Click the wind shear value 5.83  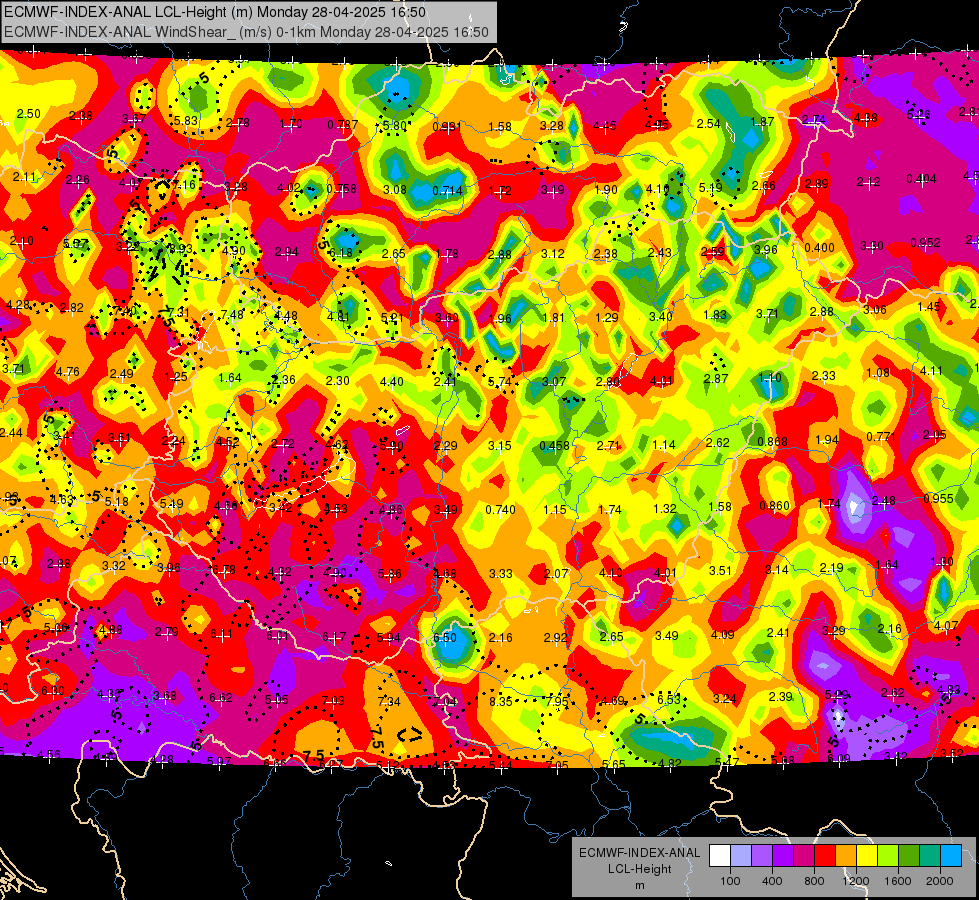tap(185, 121)
